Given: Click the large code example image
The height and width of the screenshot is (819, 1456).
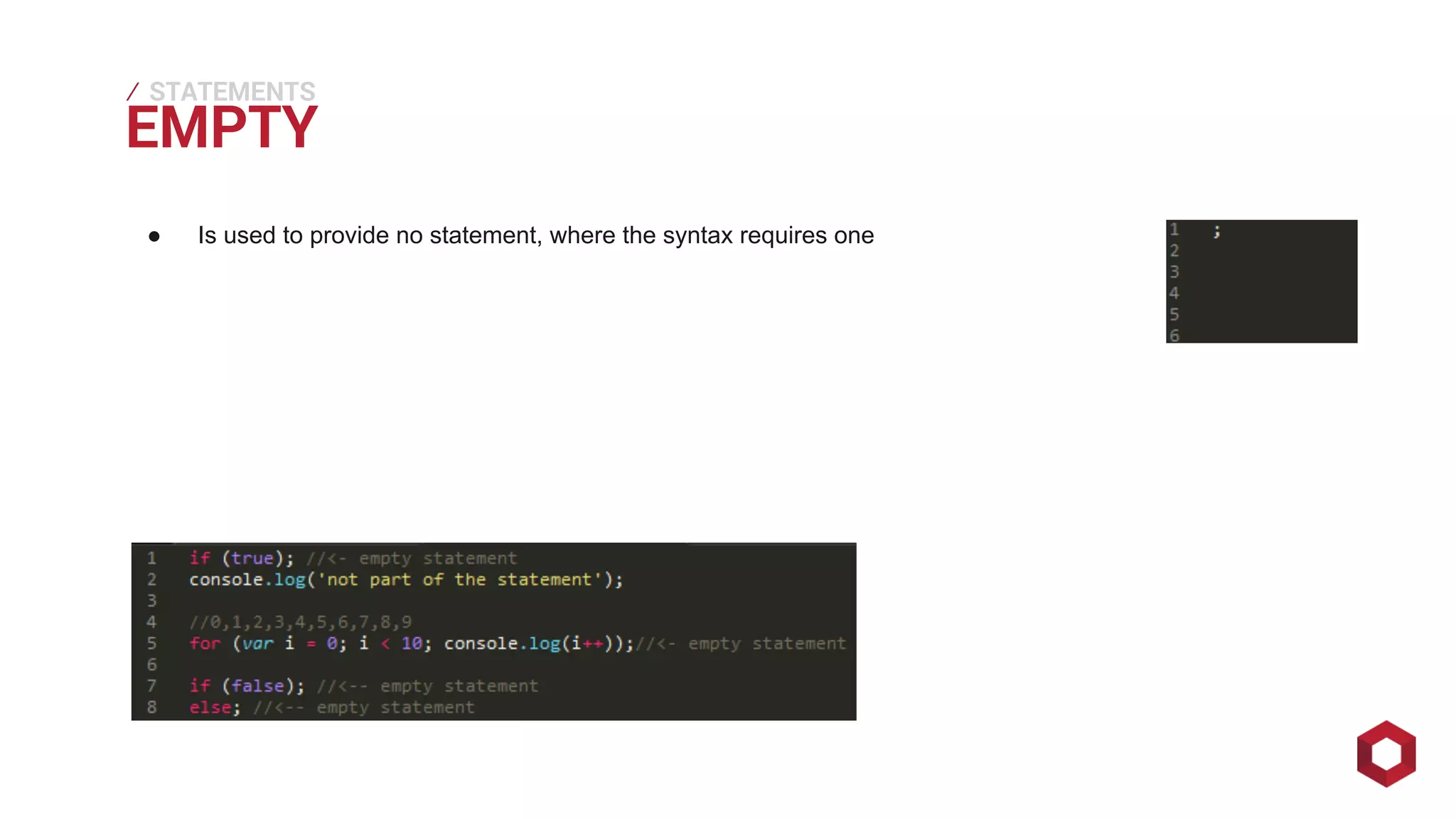Looking at the screenshot, I should coord(493,631).
